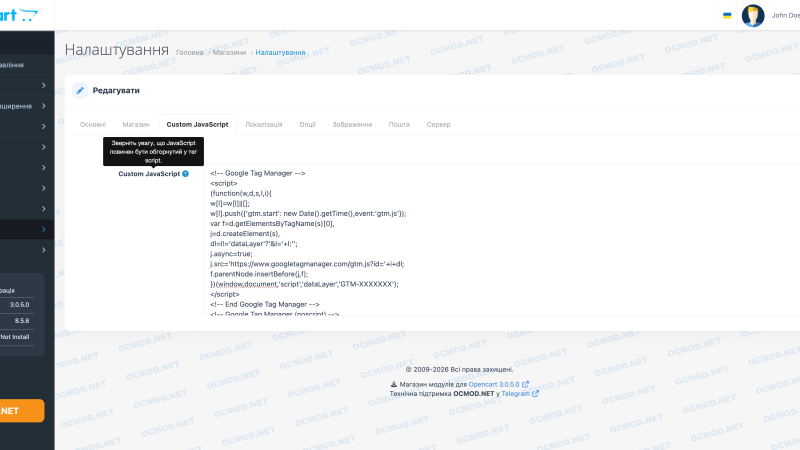Open the Telegram support link
800x450 pixels.
pyautogui.click(x=515, y=394)
